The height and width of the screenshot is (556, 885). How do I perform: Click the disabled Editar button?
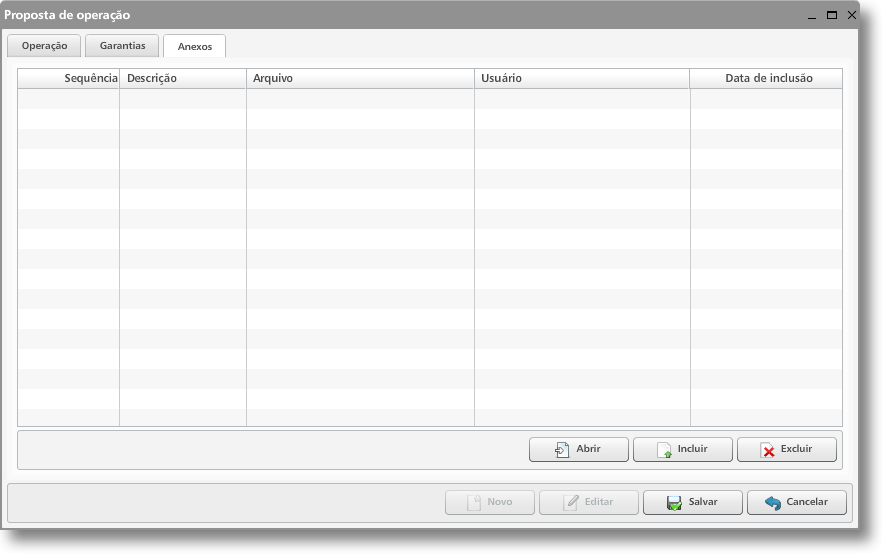click(x=589, y=502)
